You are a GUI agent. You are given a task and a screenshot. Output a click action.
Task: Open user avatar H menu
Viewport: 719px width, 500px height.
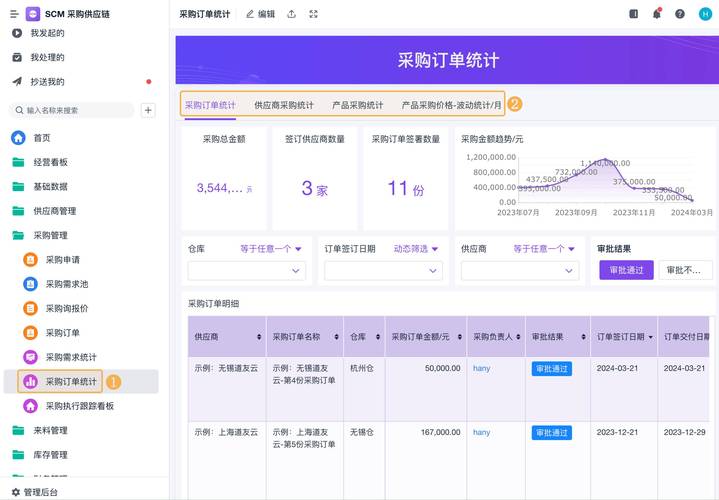pyautogui.click(x=706, y=14)
